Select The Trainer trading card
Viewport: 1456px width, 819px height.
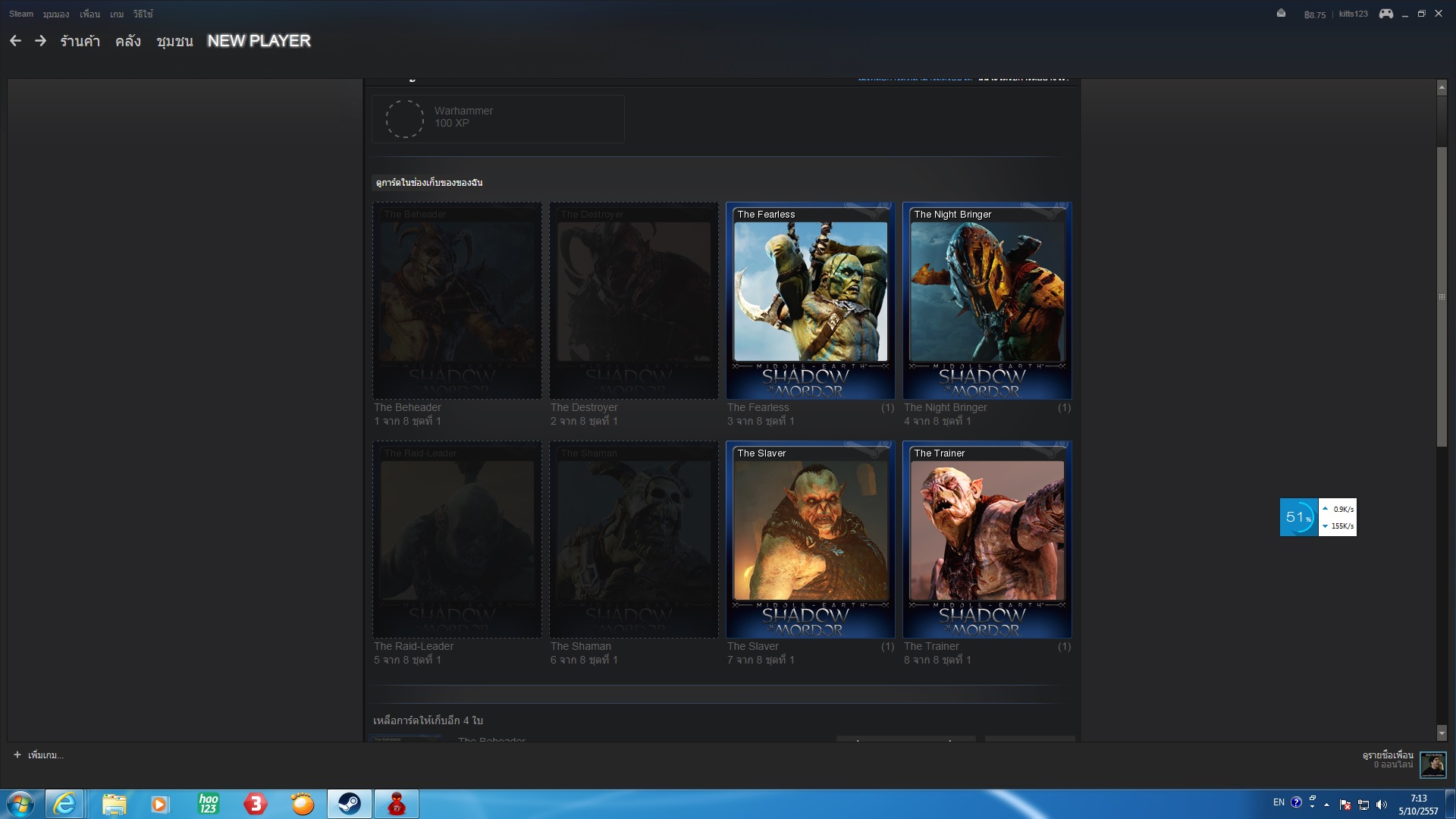pos(987,539)
